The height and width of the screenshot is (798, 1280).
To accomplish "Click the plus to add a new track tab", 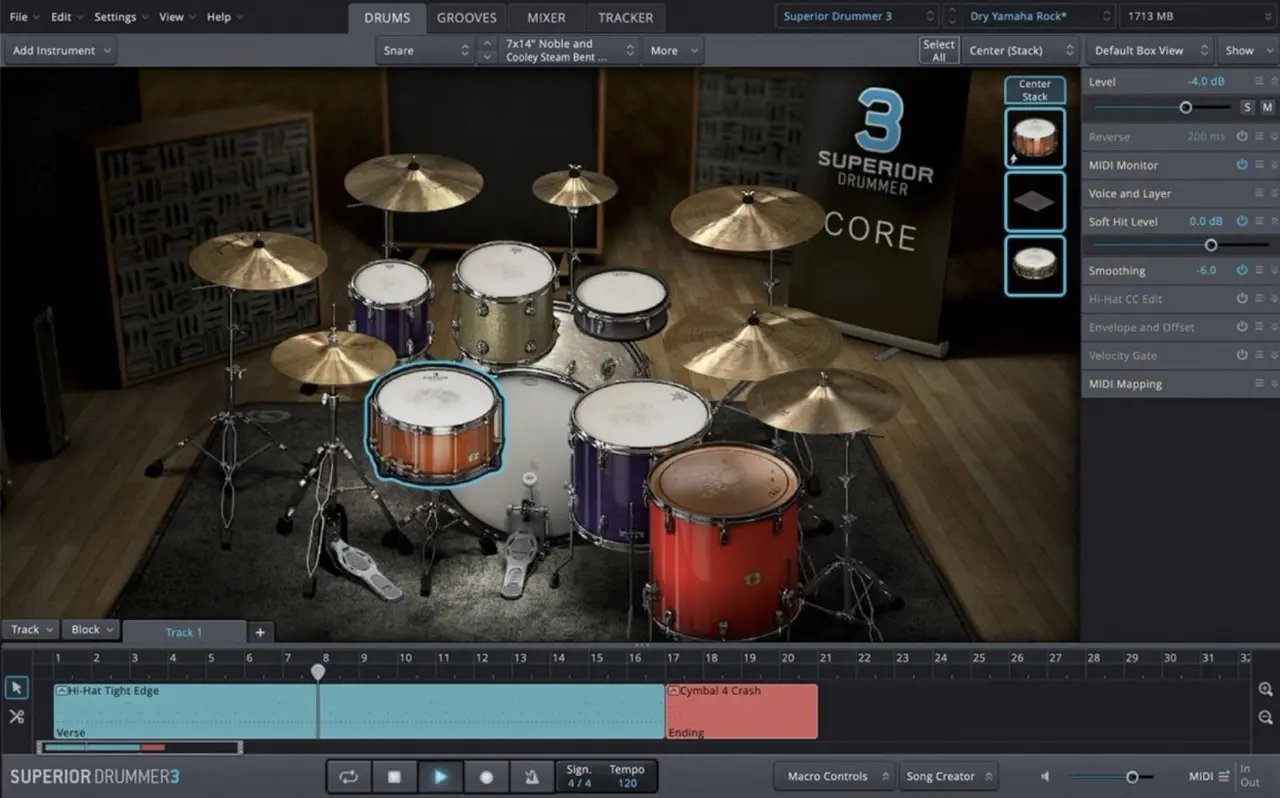I will [259, 632].
